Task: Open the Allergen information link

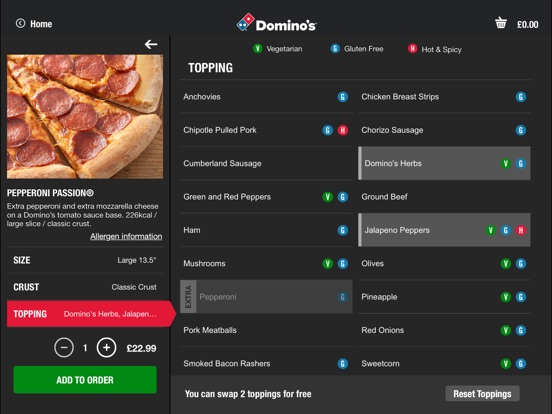Action: point(126,236)
